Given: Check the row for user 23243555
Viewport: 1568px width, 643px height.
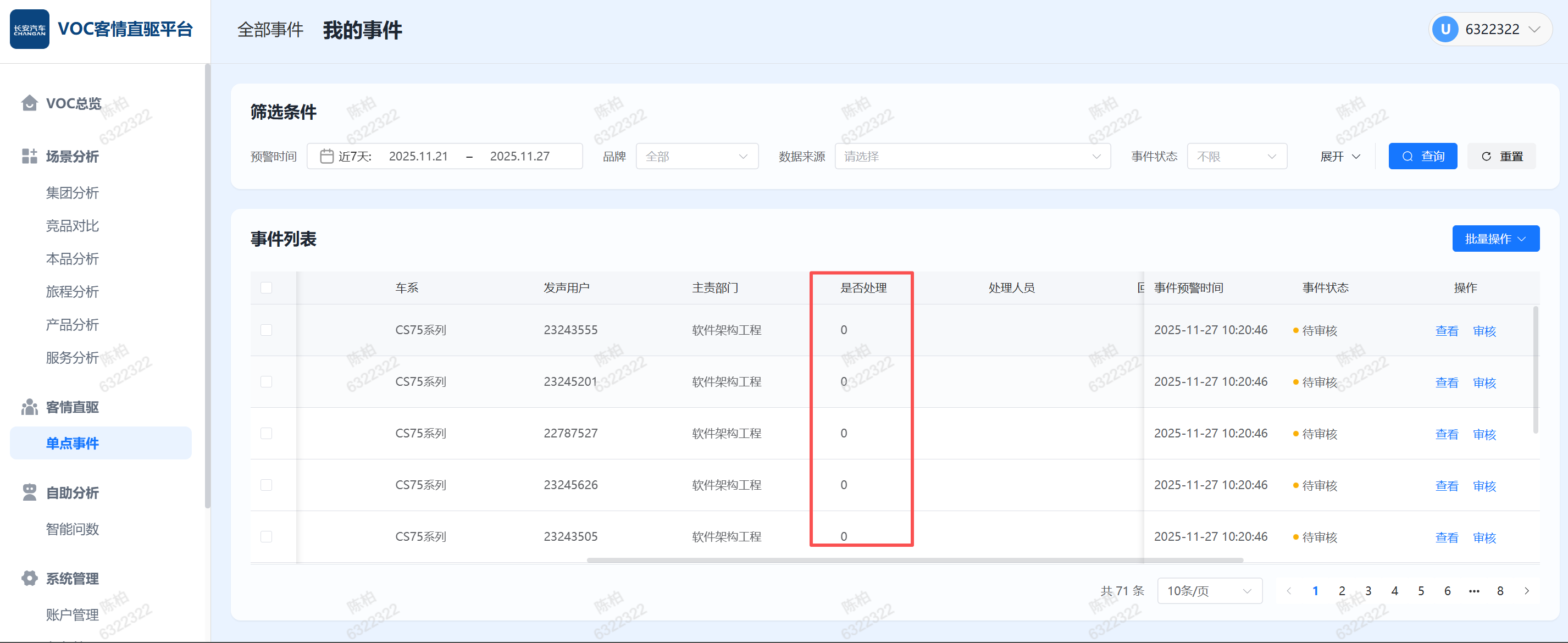Looking at the screenshot, I should 266,330.
